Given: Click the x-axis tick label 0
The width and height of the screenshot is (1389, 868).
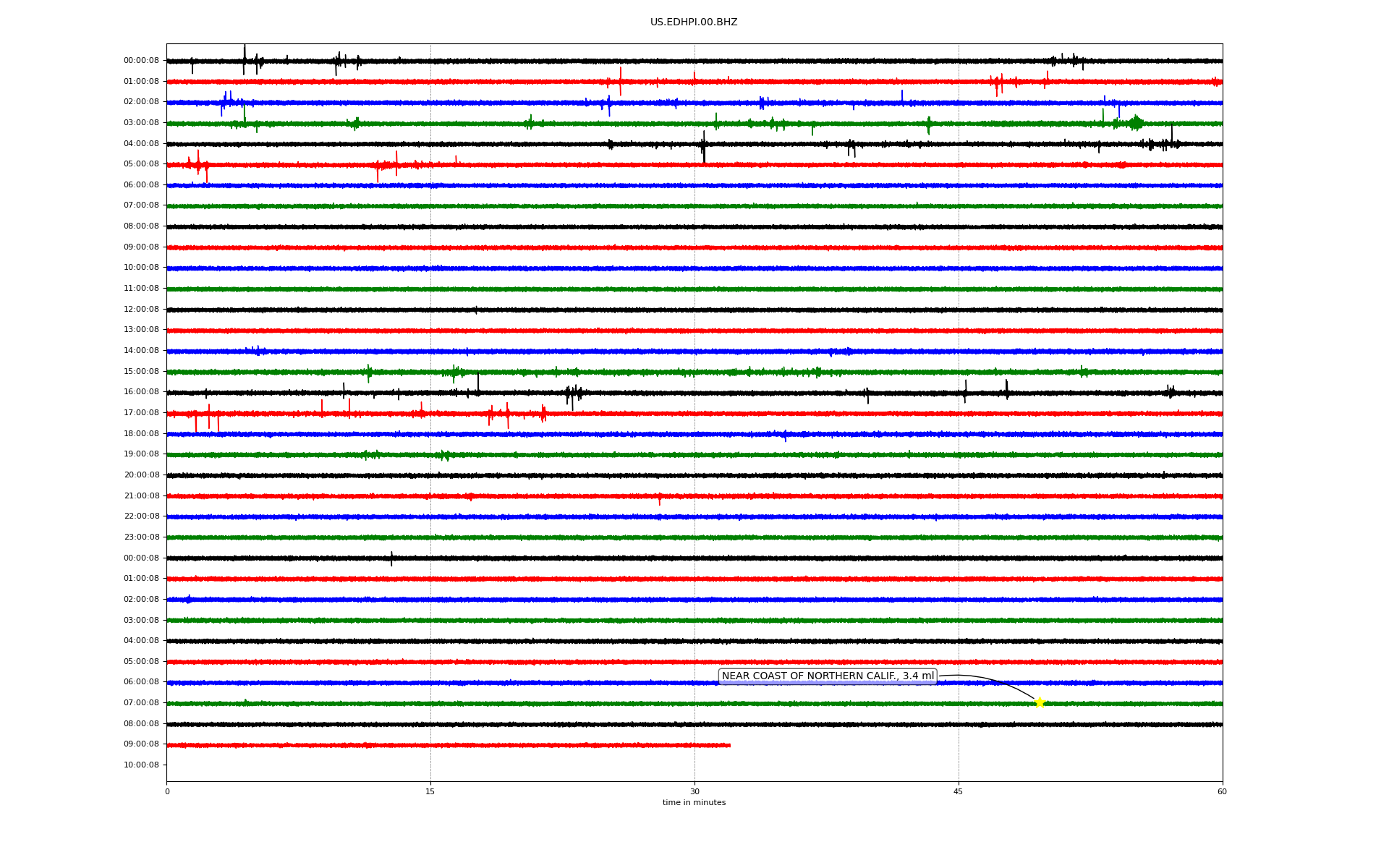Looking at the screenshot, I should 167,791.
